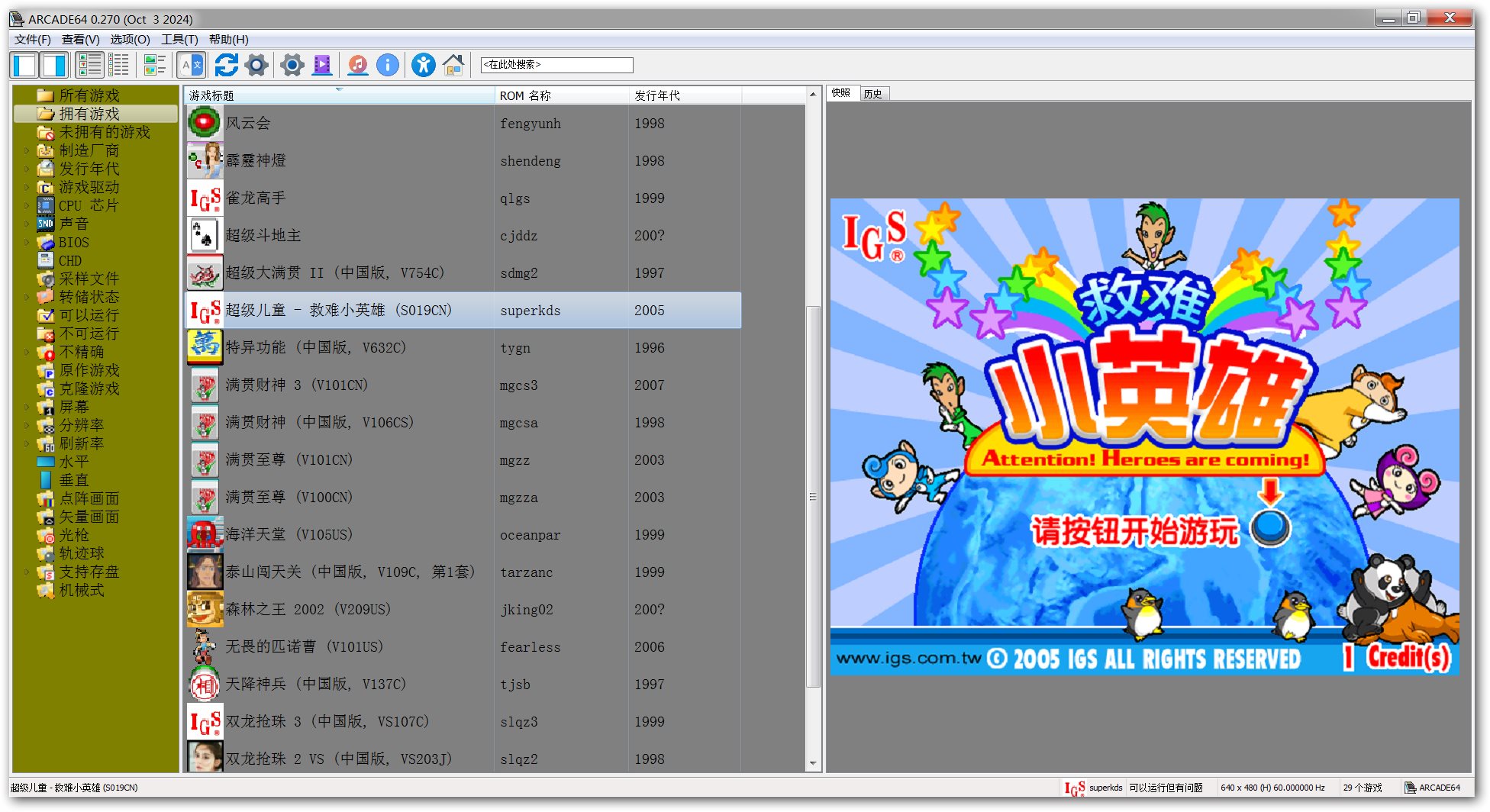Image resolution: width=1490 pixels, height=812 pixels.
Task: Open the blue info circle icon
Action: [x=388, y=65]
